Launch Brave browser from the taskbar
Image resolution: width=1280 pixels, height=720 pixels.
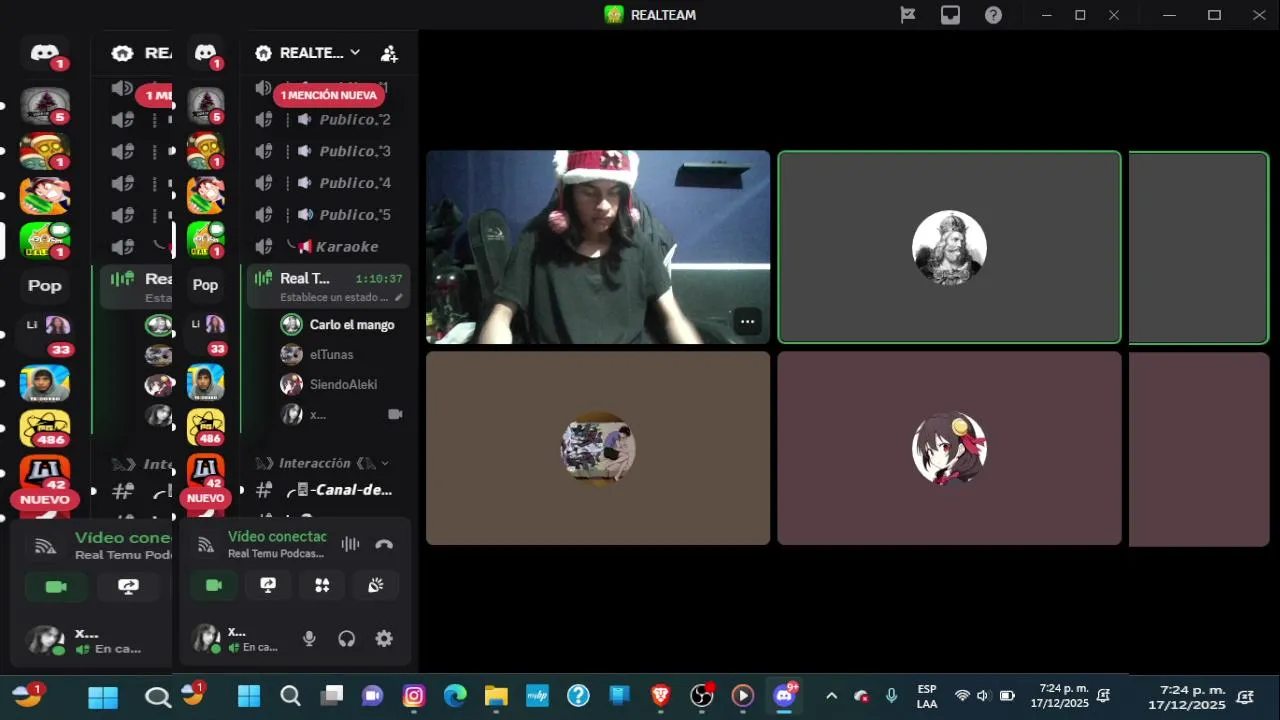[x=660, y=696]
